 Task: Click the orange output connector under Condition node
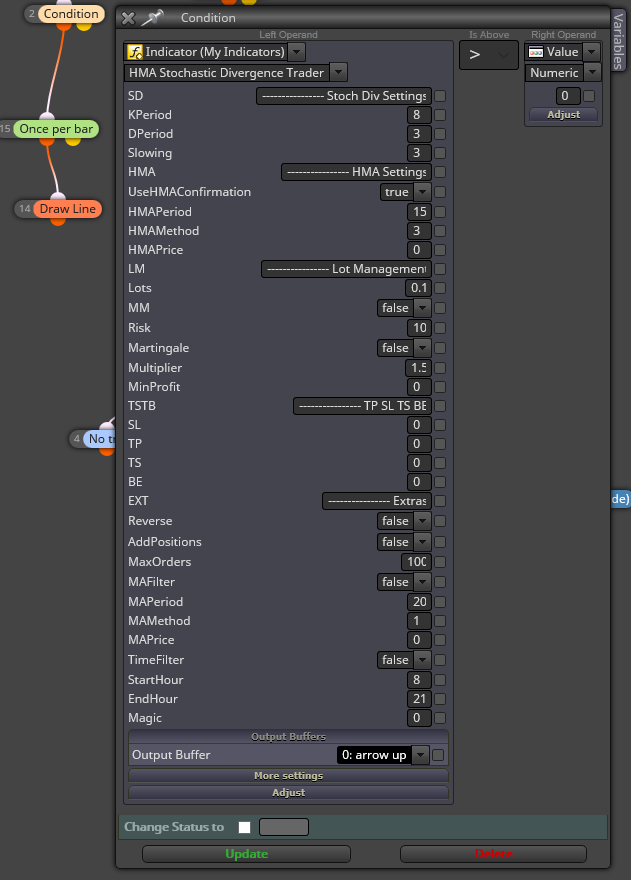coord(64,26)
